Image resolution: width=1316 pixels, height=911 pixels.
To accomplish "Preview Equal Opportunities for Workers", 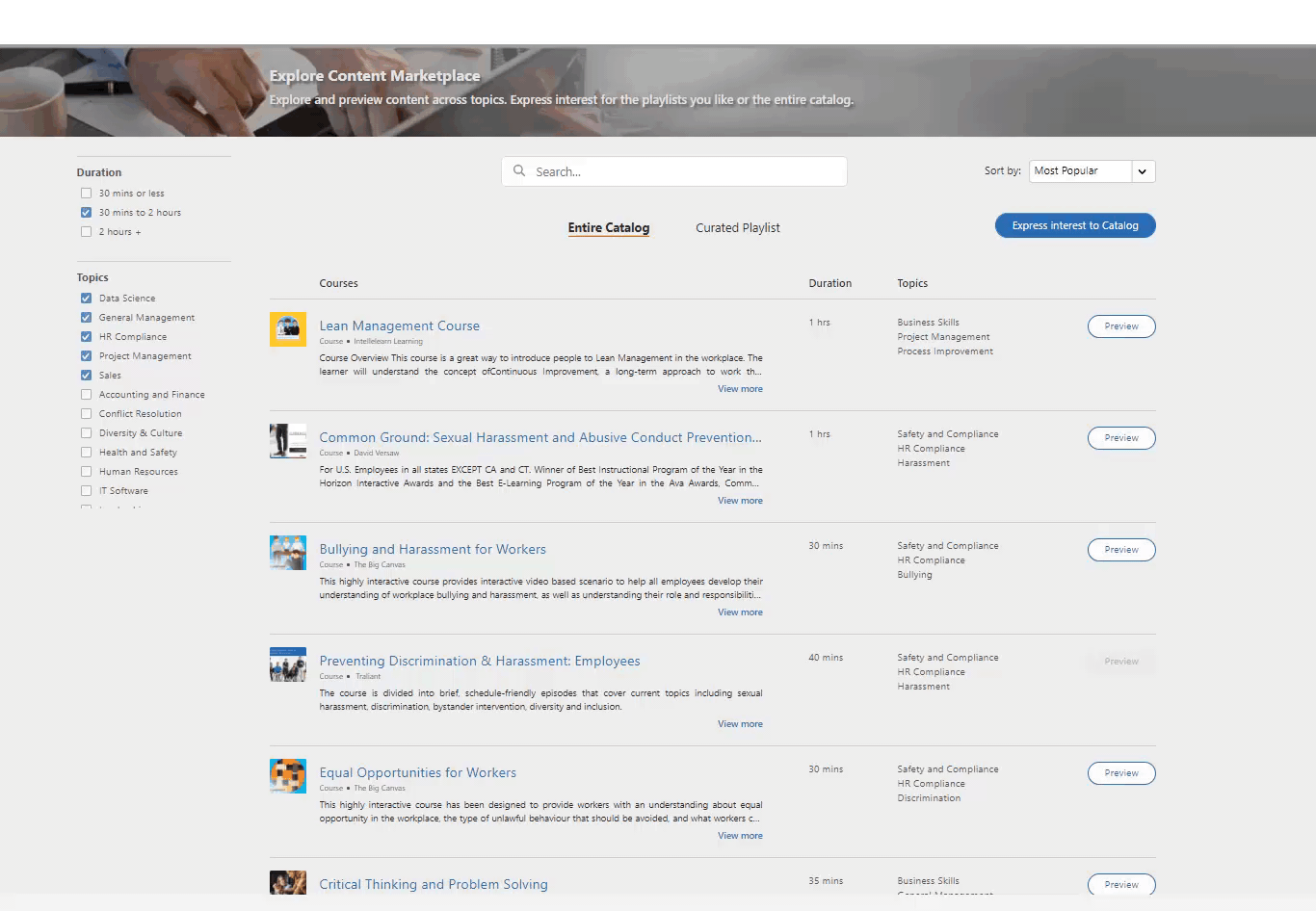I will [x=1121, y=773].
